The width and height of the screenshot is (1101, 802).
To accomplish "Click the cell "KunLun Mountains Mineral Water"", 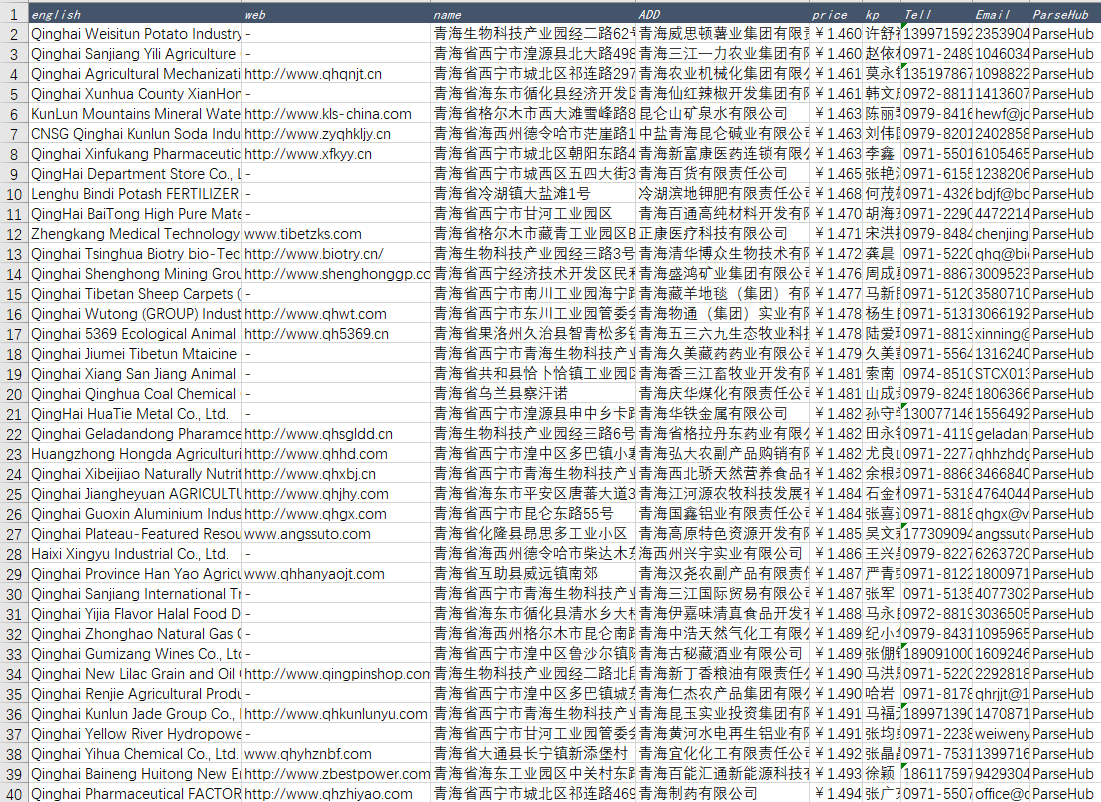I will point(135,114).
